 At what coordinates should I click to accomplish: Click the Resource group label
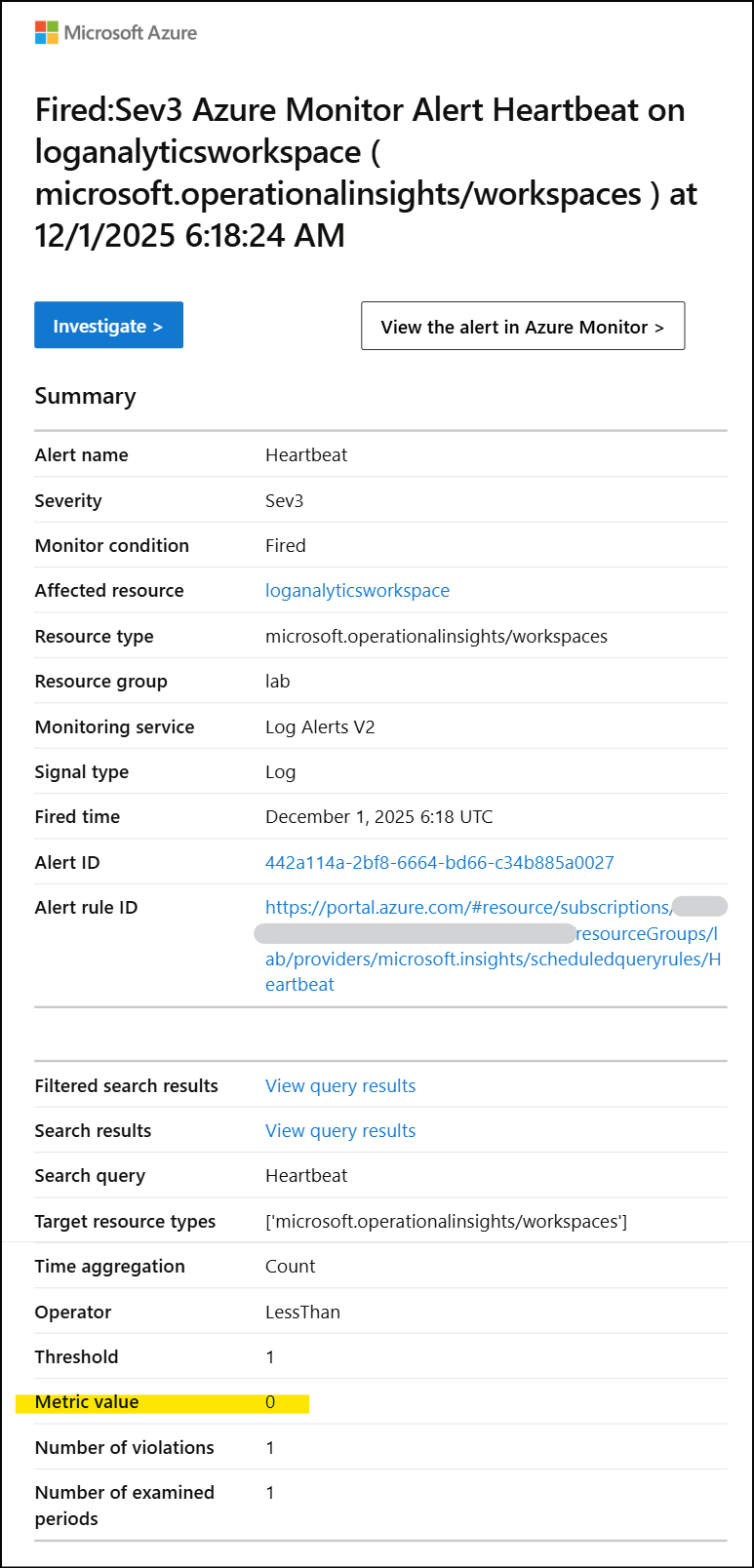point(100,682)
